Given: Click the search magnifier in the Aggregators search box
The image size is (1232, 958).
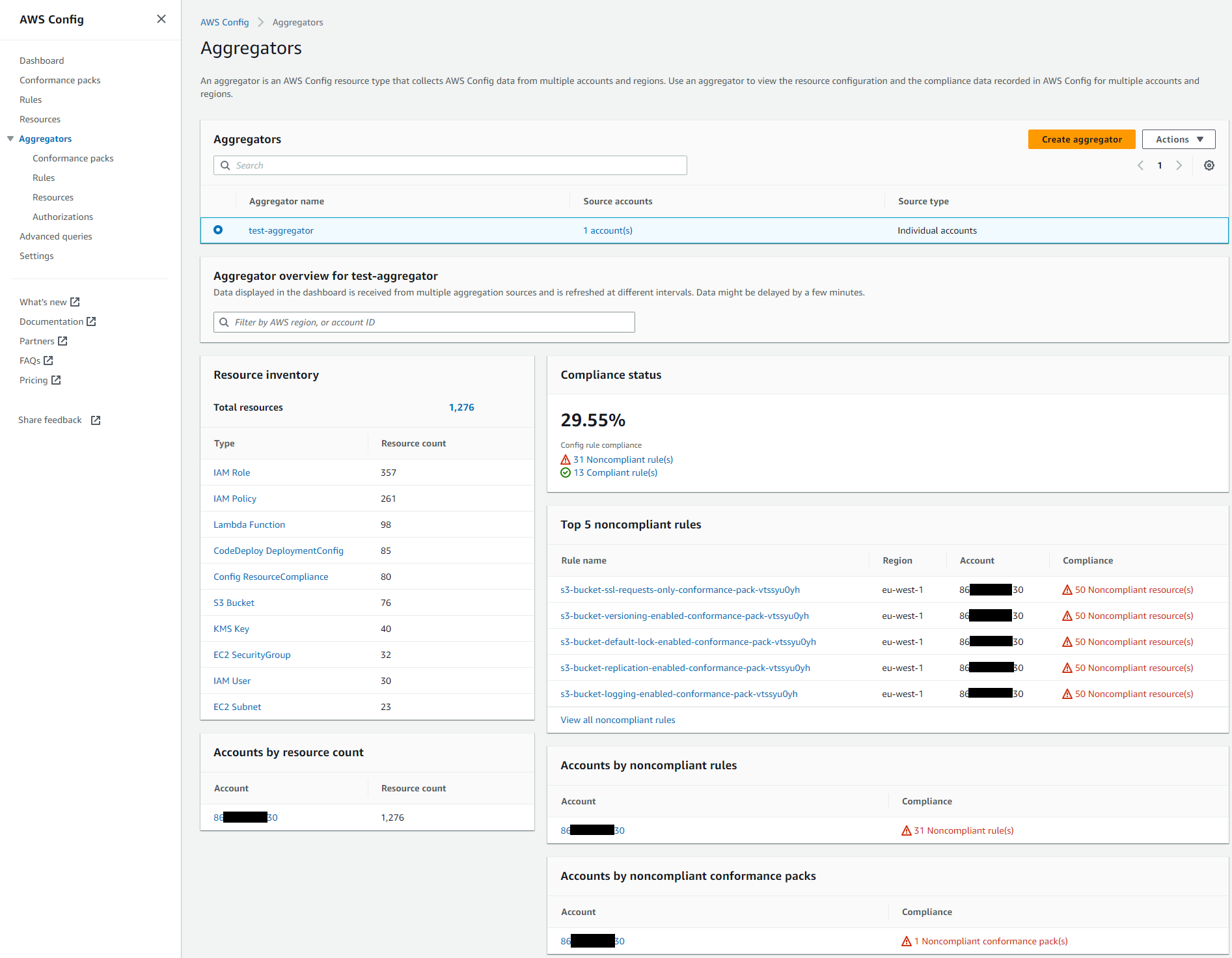Looking at the screenshot, I should [225, 165].
